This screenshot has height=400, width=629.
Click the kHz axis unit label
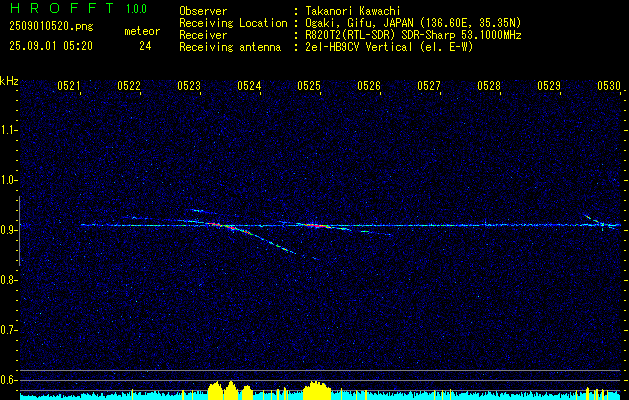pyautogui.click(x=9, y=81)
